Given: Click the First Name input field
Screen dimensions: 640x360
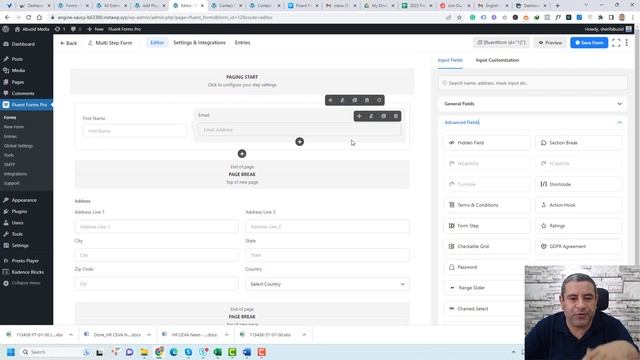Looking at the screenshot, I should pyautogui.click(x=135, y=131).
